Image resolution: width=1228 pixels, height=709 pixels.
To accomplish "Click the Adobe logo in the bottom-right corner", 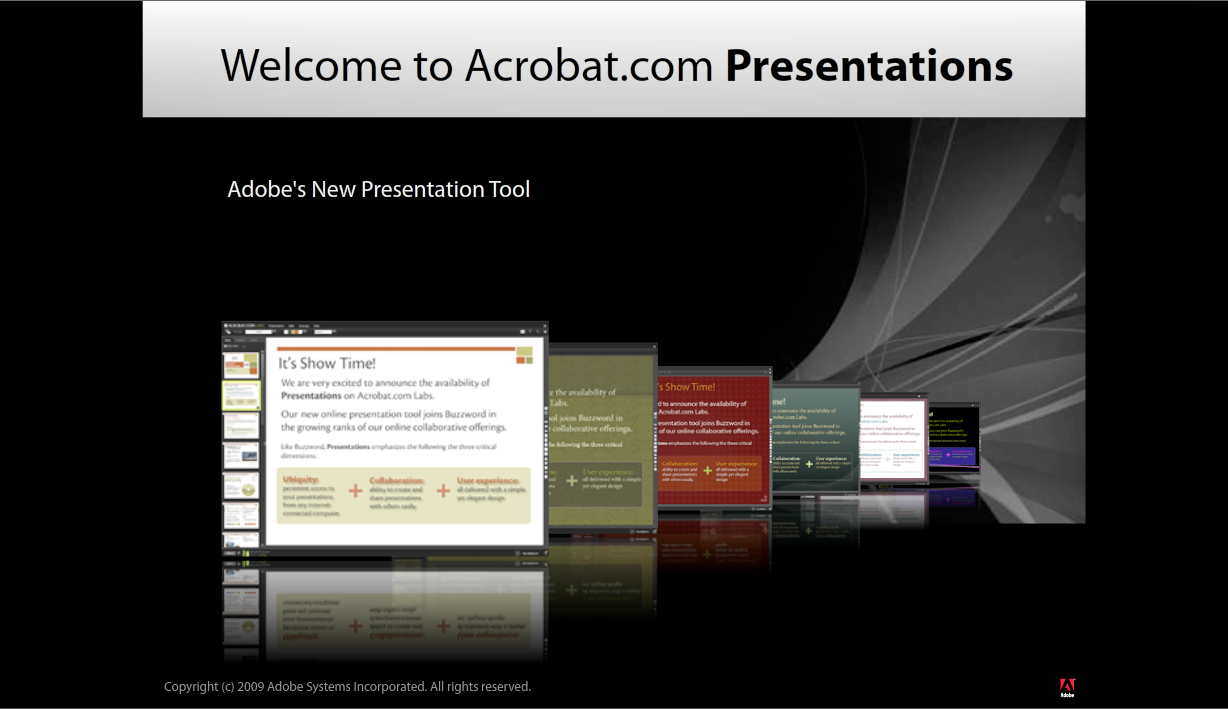I will click(x=1066, y=687).
